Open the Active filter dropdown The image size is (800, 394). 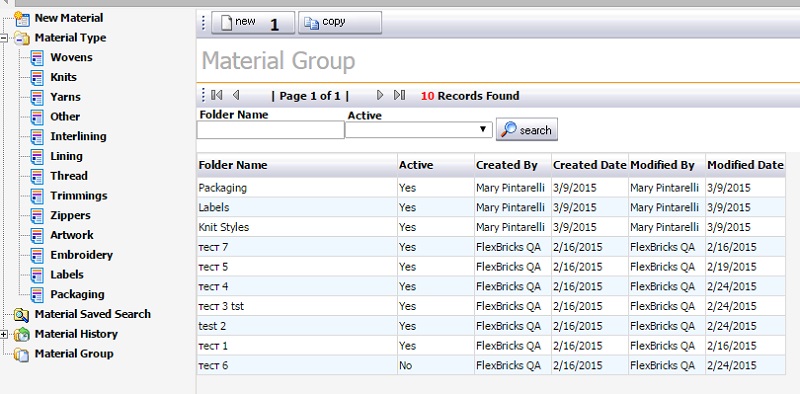(x=419, y=130)
